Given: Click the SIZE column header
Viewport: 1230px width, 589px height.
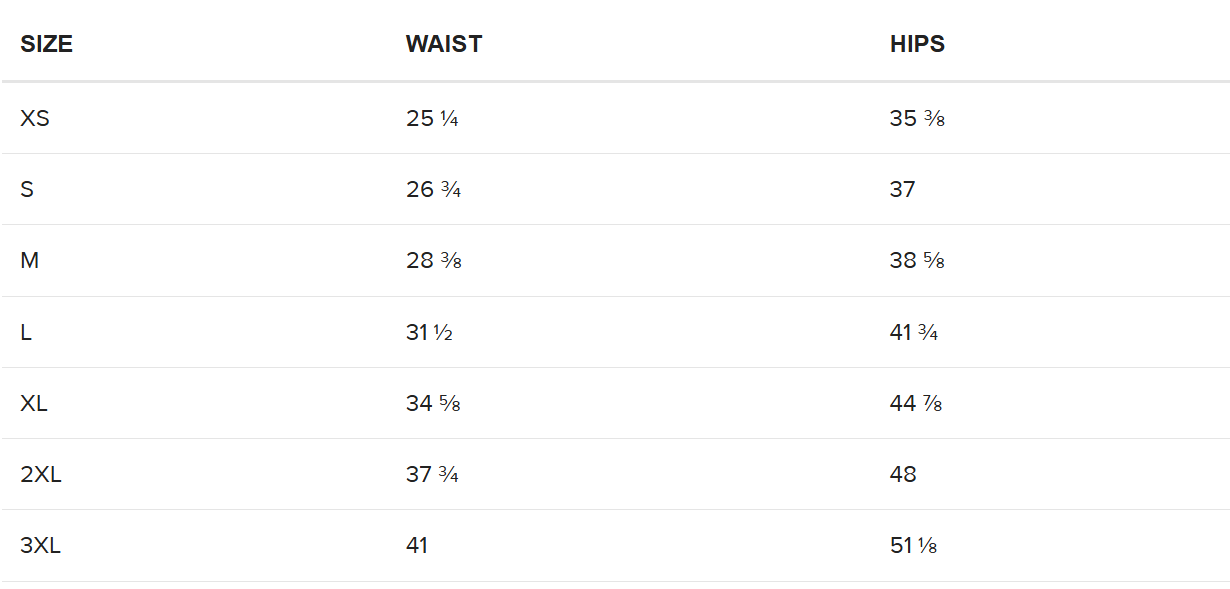Looking at the screenshot, I should tap(46, 44).
